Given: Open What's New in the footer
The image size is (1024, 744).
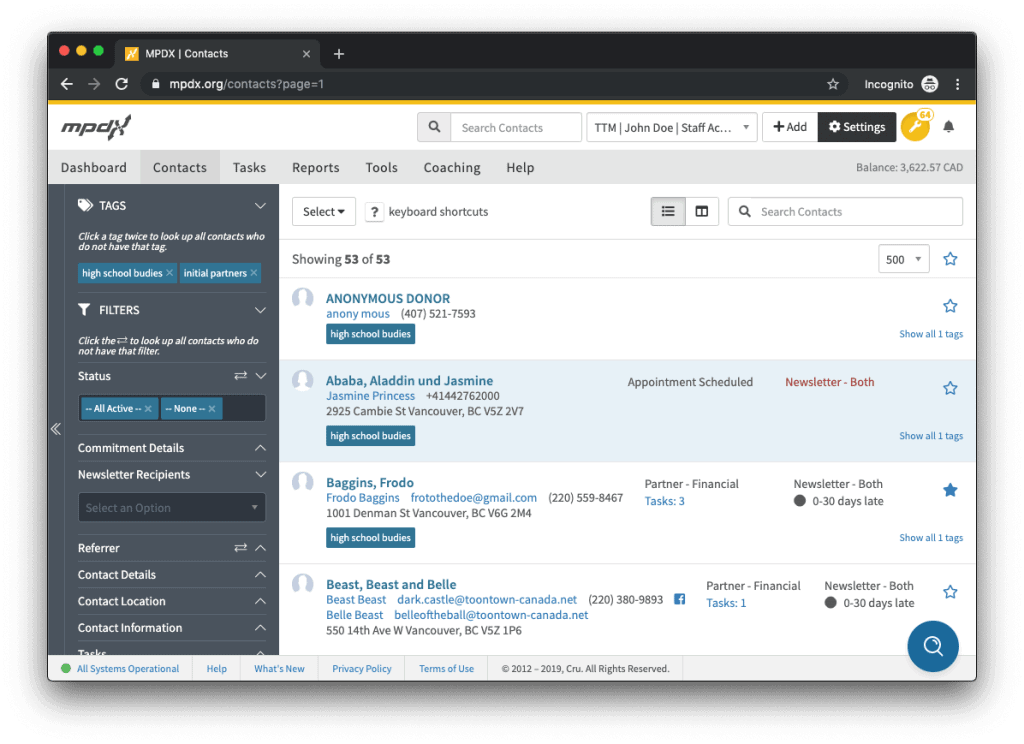Looking at the screenshot, I should point(280,668).
